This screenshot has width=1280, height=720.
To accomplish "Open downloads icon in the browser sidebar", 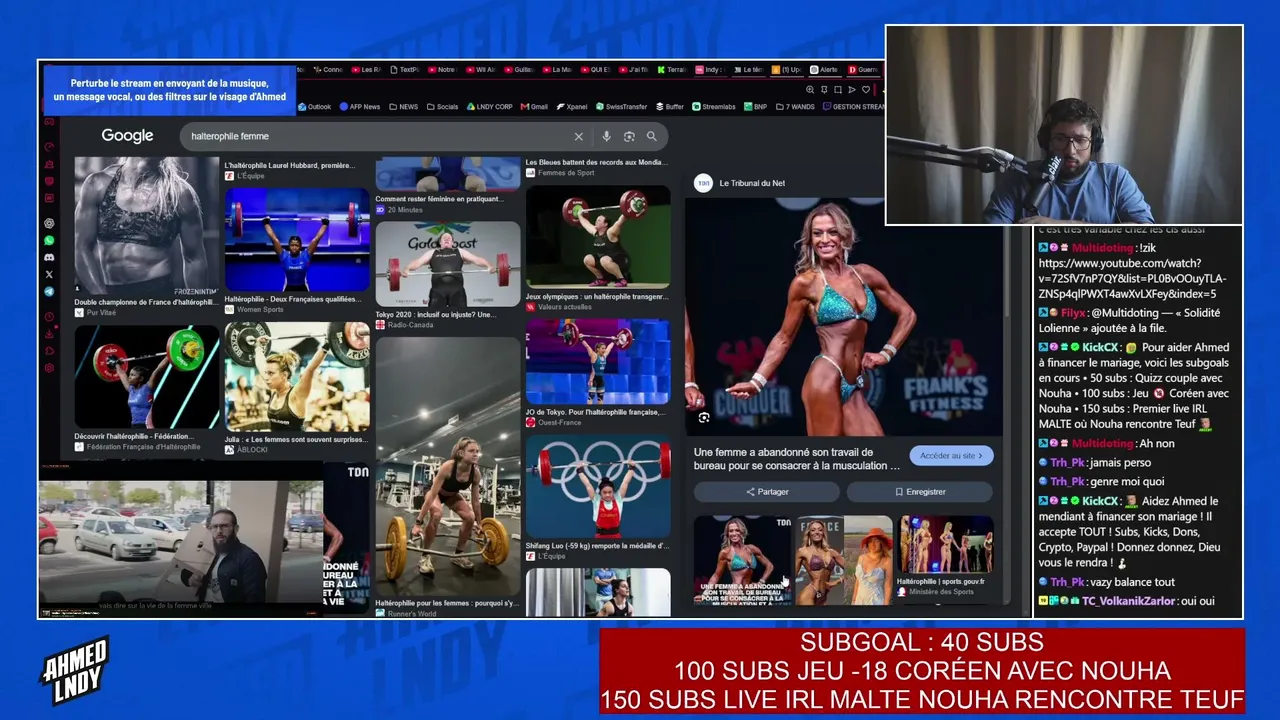I will click(x=49, y=334).
